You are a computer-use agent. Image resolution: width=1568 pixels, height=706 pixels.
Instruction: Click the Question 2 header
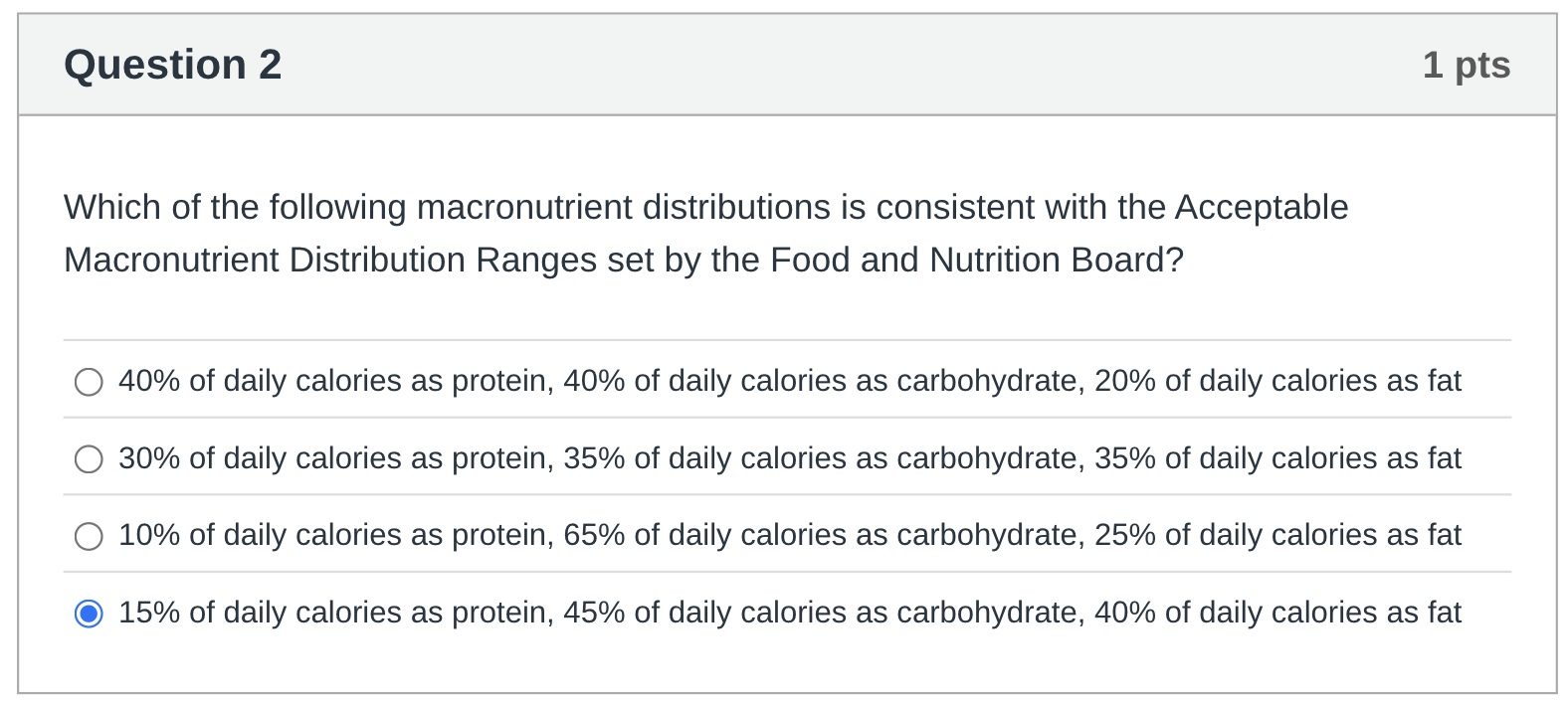172,64
